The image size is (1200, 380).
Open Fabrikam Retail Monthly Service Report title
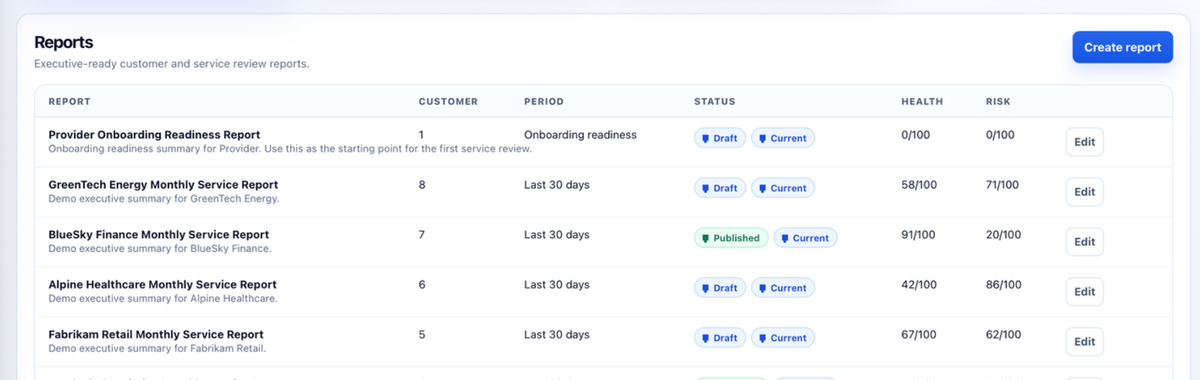[156, 335]
